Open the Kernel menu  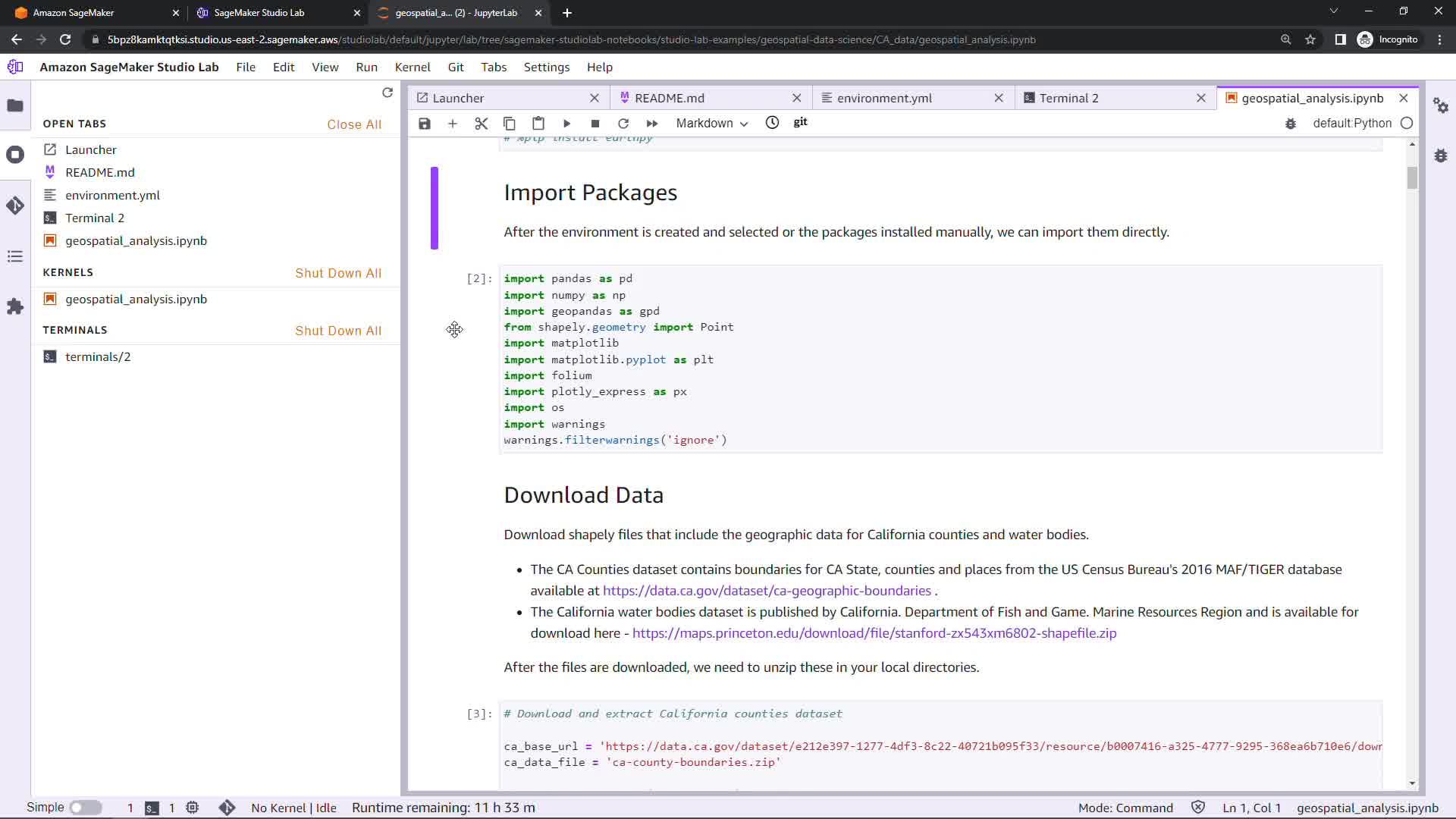412,67
